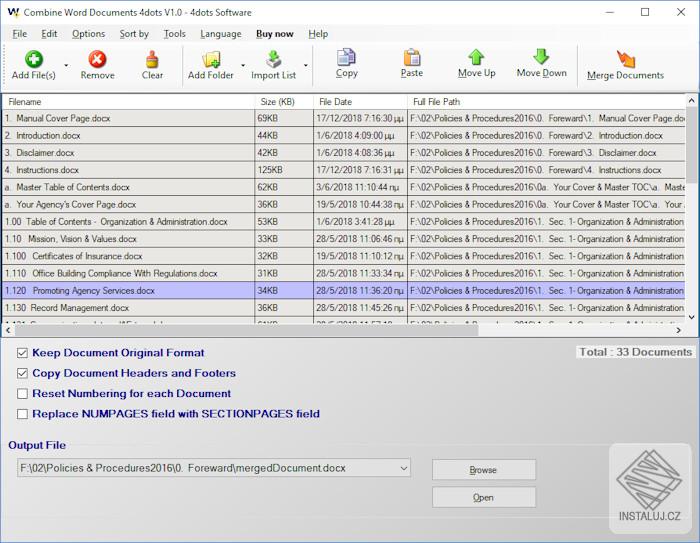The image size is (700, 543).
Task: Remove selected file with Remove icon
Action: (x=97, y=59)
